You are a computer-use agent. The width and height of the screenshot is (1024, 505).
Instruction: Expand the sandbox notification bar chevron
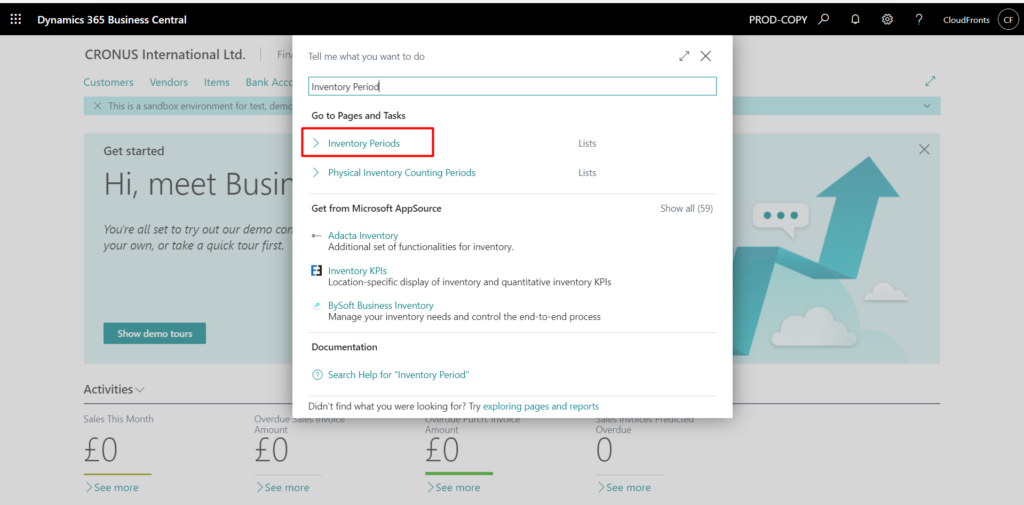927,105
